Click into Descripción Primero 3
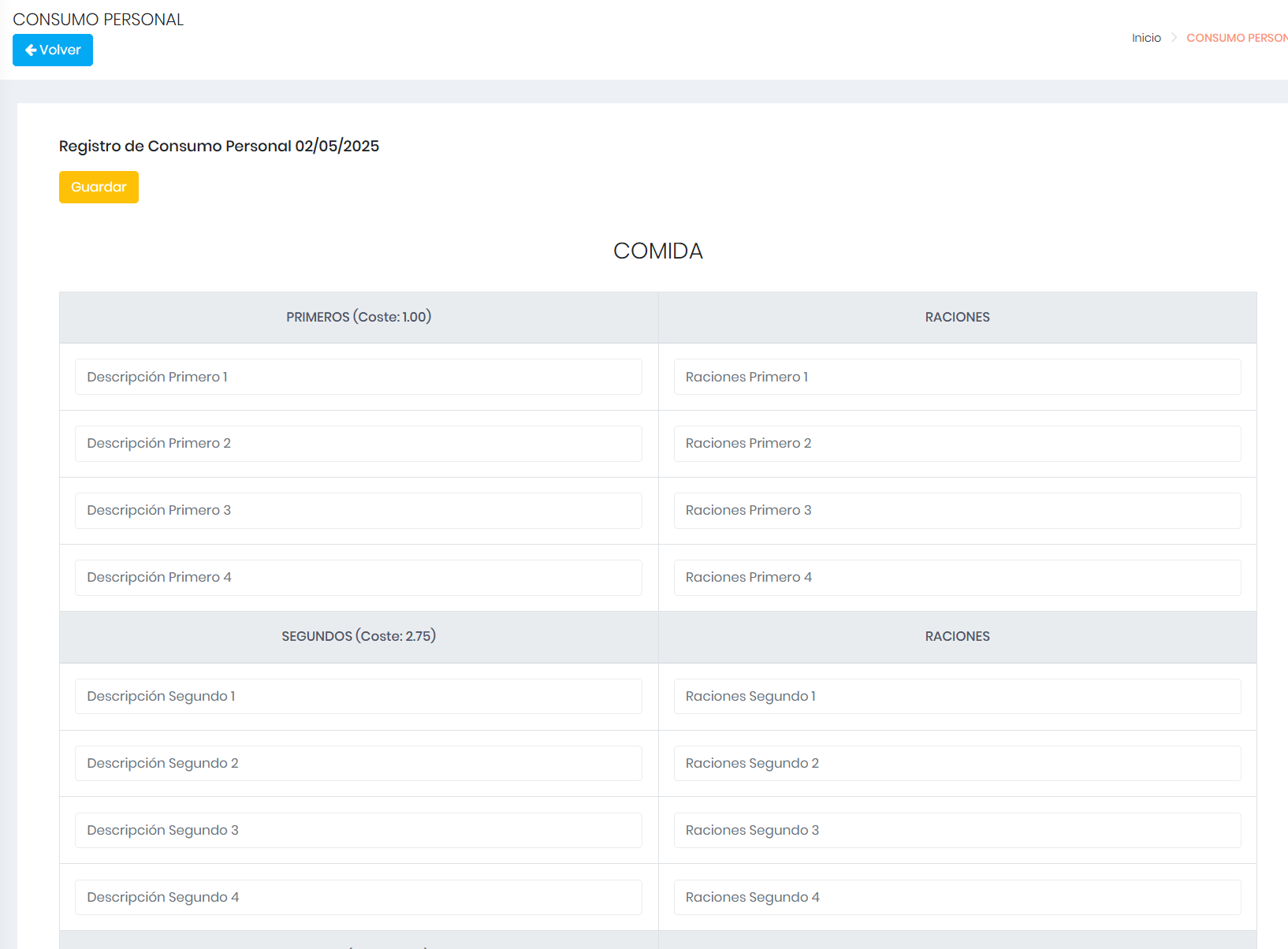This screenshot has width=1288, height=949. pos(359,511)
